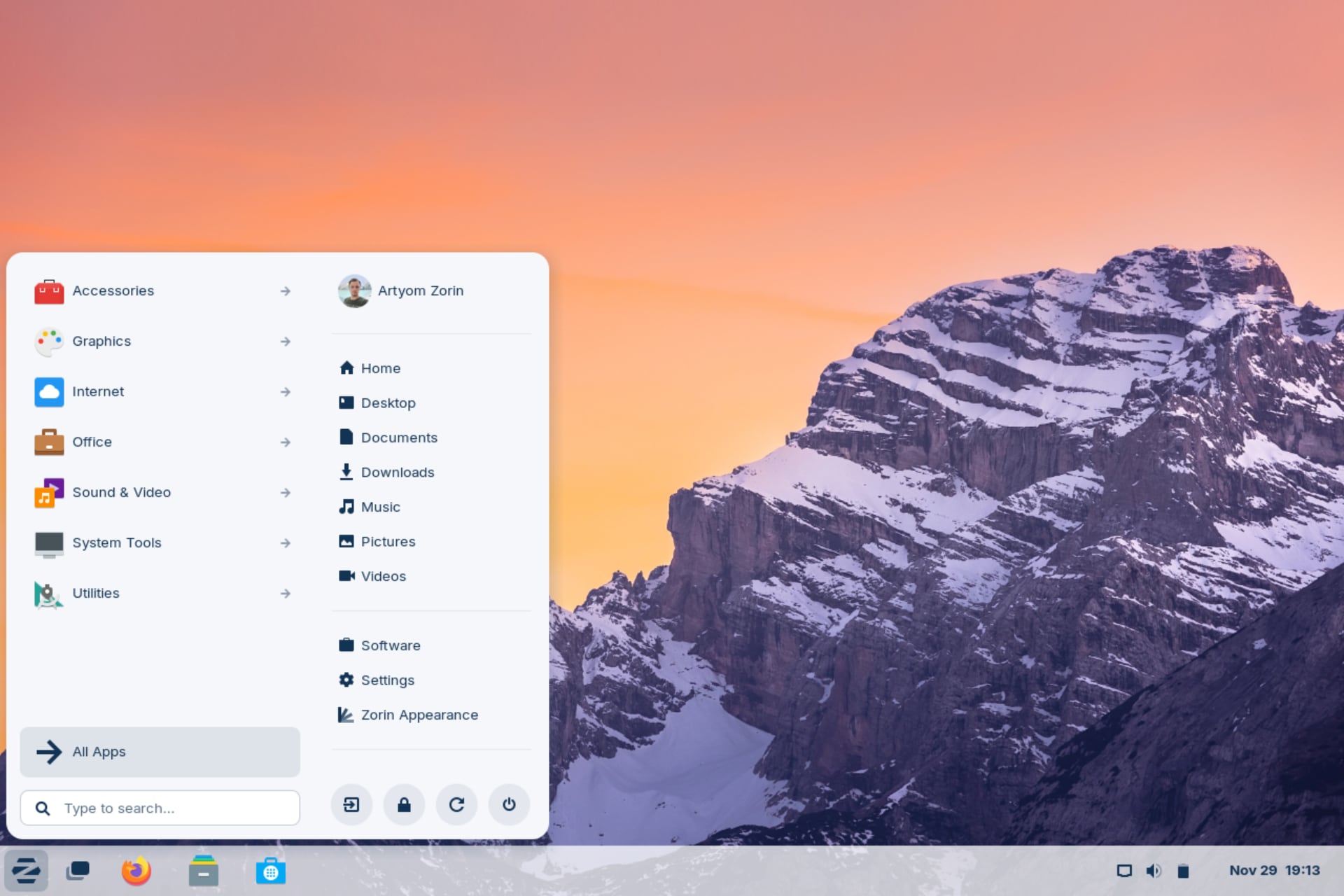The width and height of the screenshot is (1344, 896).
Task: Open the Downloads folder link
Action: (397, 472)
